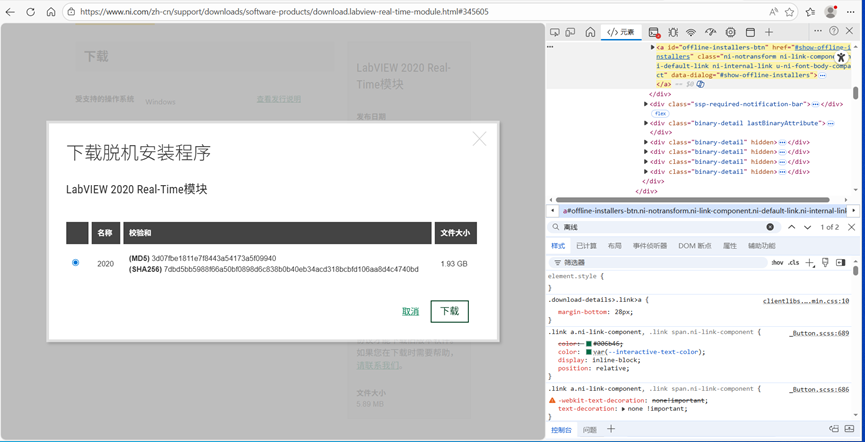The width and height of the screenshot is (865, 442).
Task: Open the DevTools Welcome home icon
Action: [590, 32]
